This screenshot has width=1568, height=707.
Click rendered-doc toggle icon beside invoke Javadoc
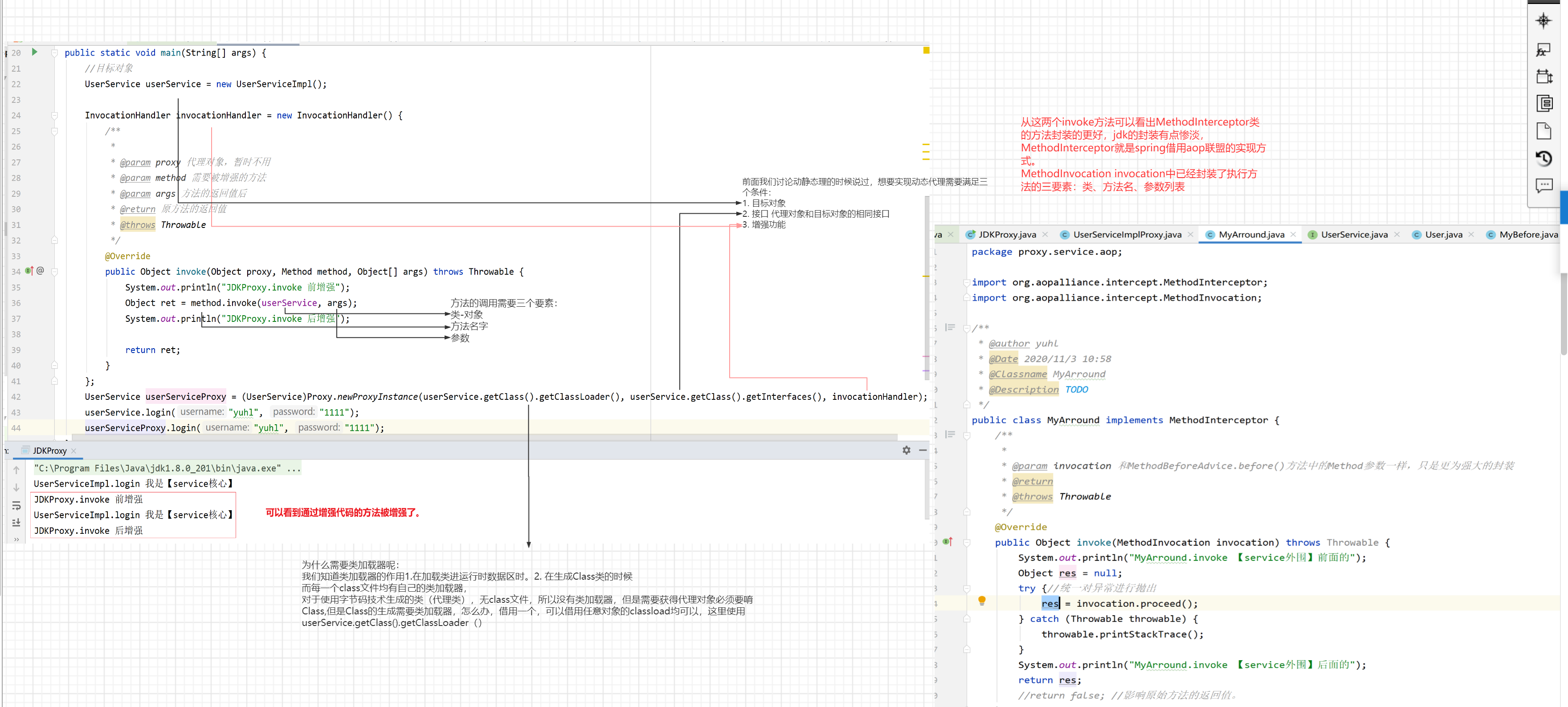click(950, 435)
